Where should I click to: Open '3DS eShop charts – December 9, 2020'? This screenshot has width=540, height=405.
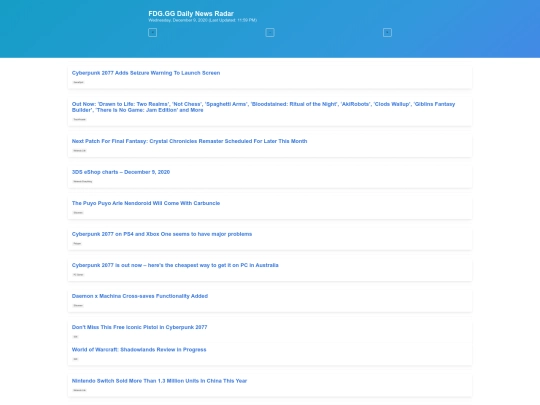[121, 172]
